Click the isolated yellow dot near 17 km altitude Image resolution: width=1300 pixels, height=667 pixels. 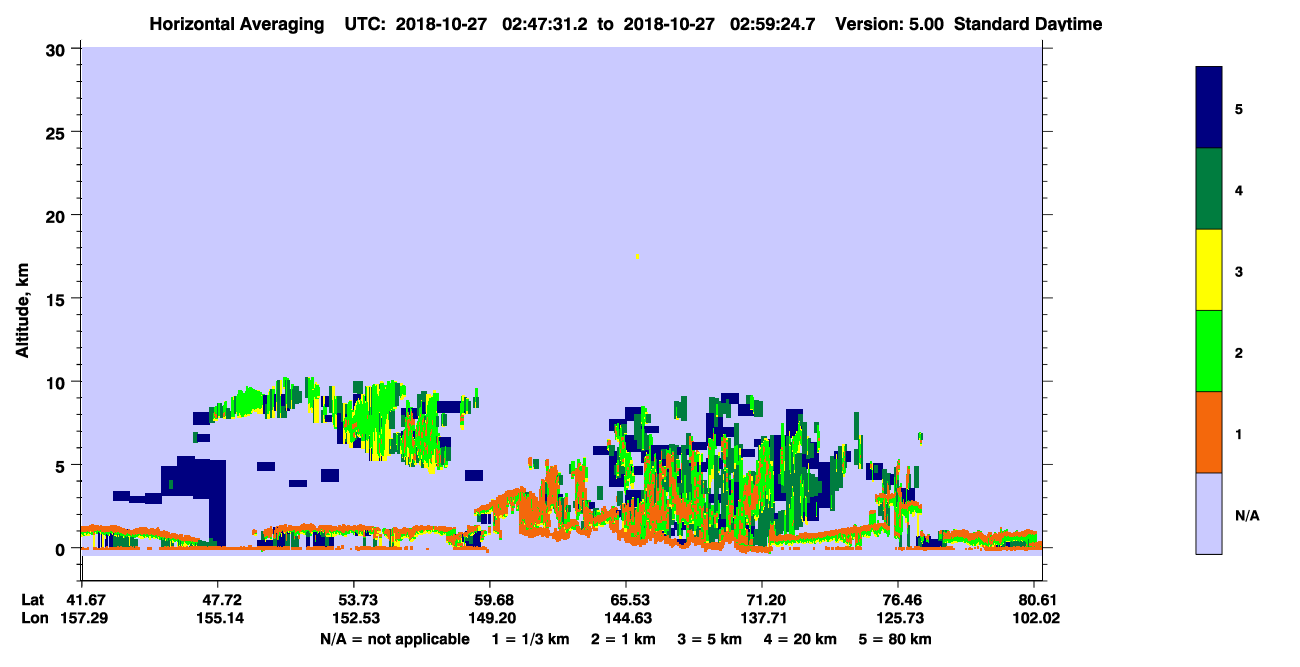(637, 257)
